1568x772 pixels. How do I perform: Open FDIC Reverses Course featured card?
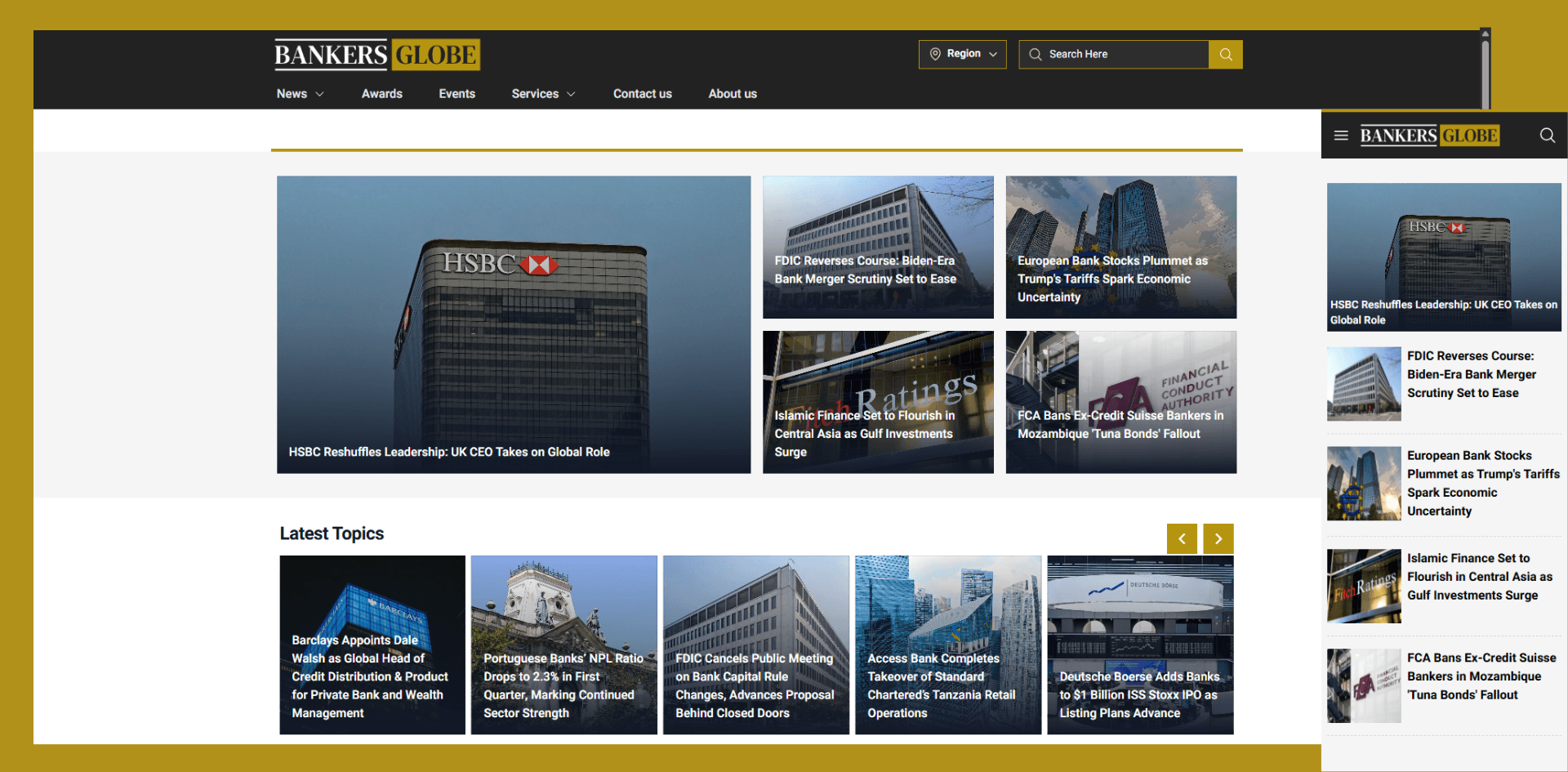[878, 247]
